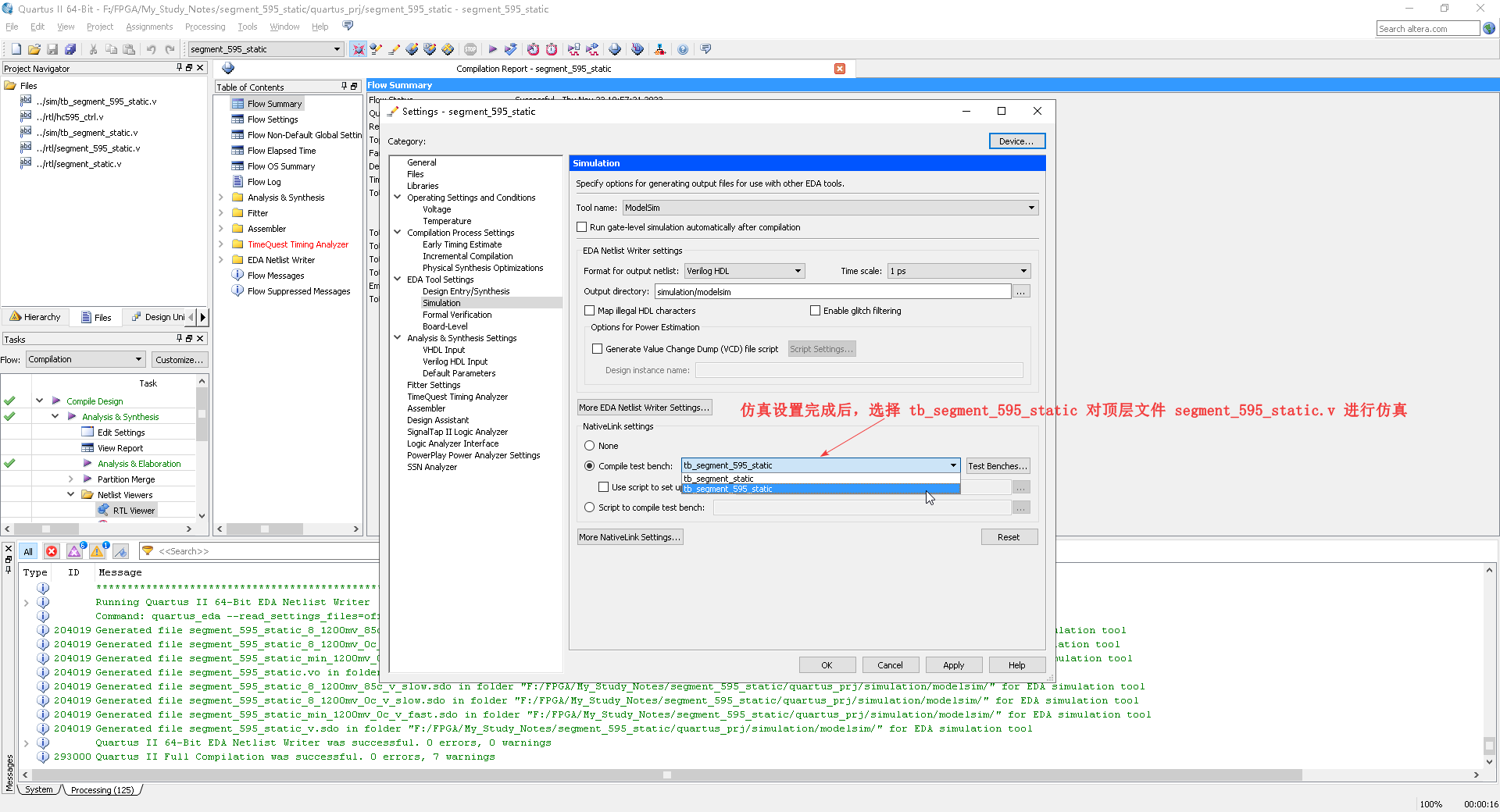Click the Output directory input field
1500x812 pixels.
click(x=833, y=291)
